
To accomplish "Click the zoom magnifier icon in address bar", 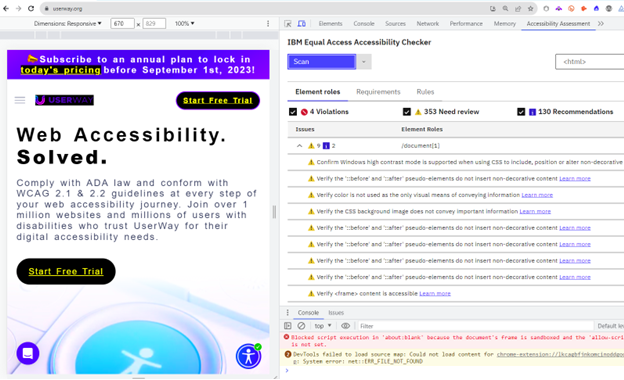I will (505, 8).
